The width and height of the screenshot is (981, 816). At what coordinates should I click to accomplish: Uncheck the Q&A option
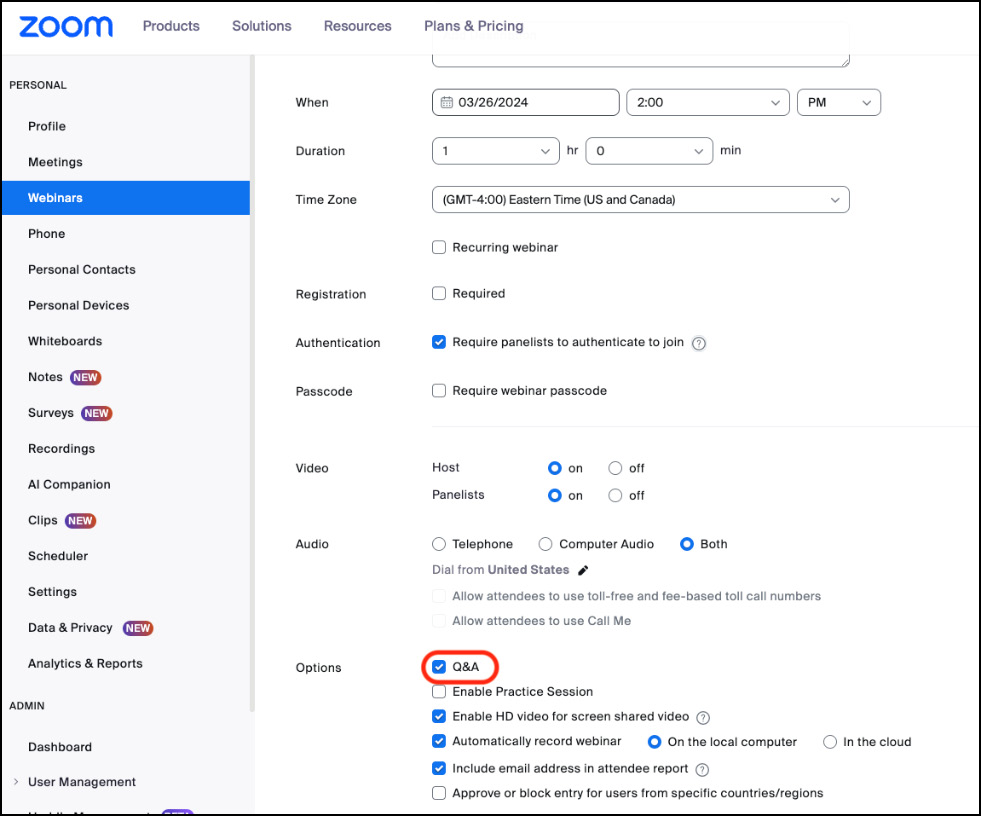coord(439,667)
